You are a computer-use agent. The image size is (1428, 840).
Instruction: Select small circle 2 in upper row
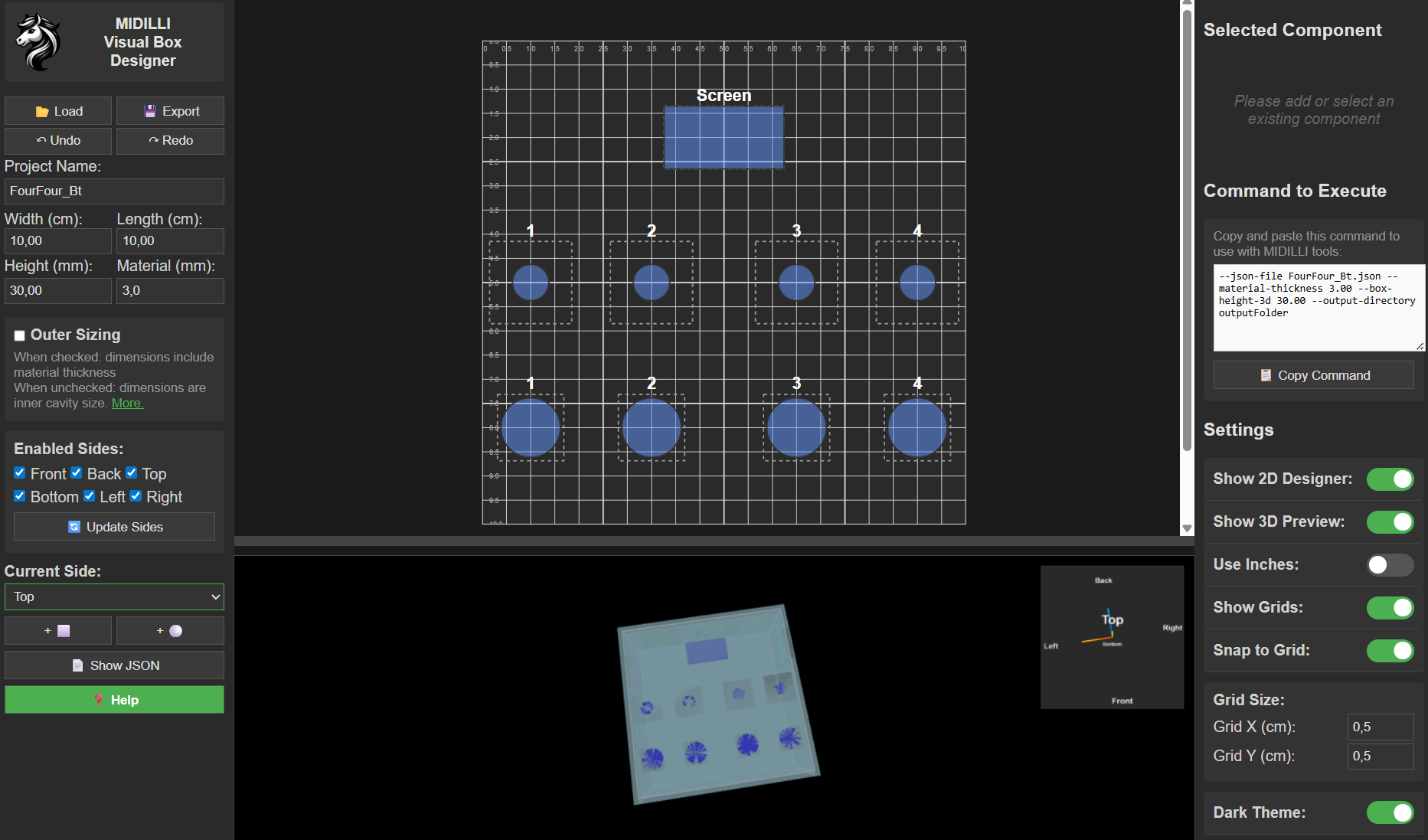(652, 283)
